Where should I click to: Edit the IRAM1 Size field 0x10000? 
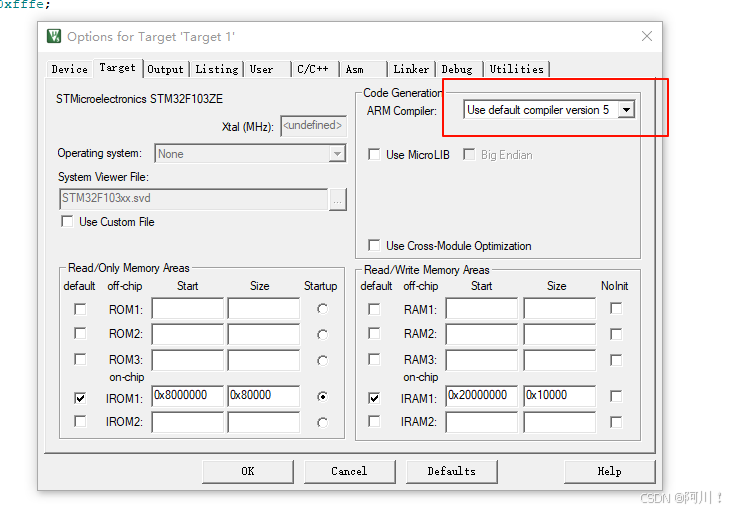560,396
